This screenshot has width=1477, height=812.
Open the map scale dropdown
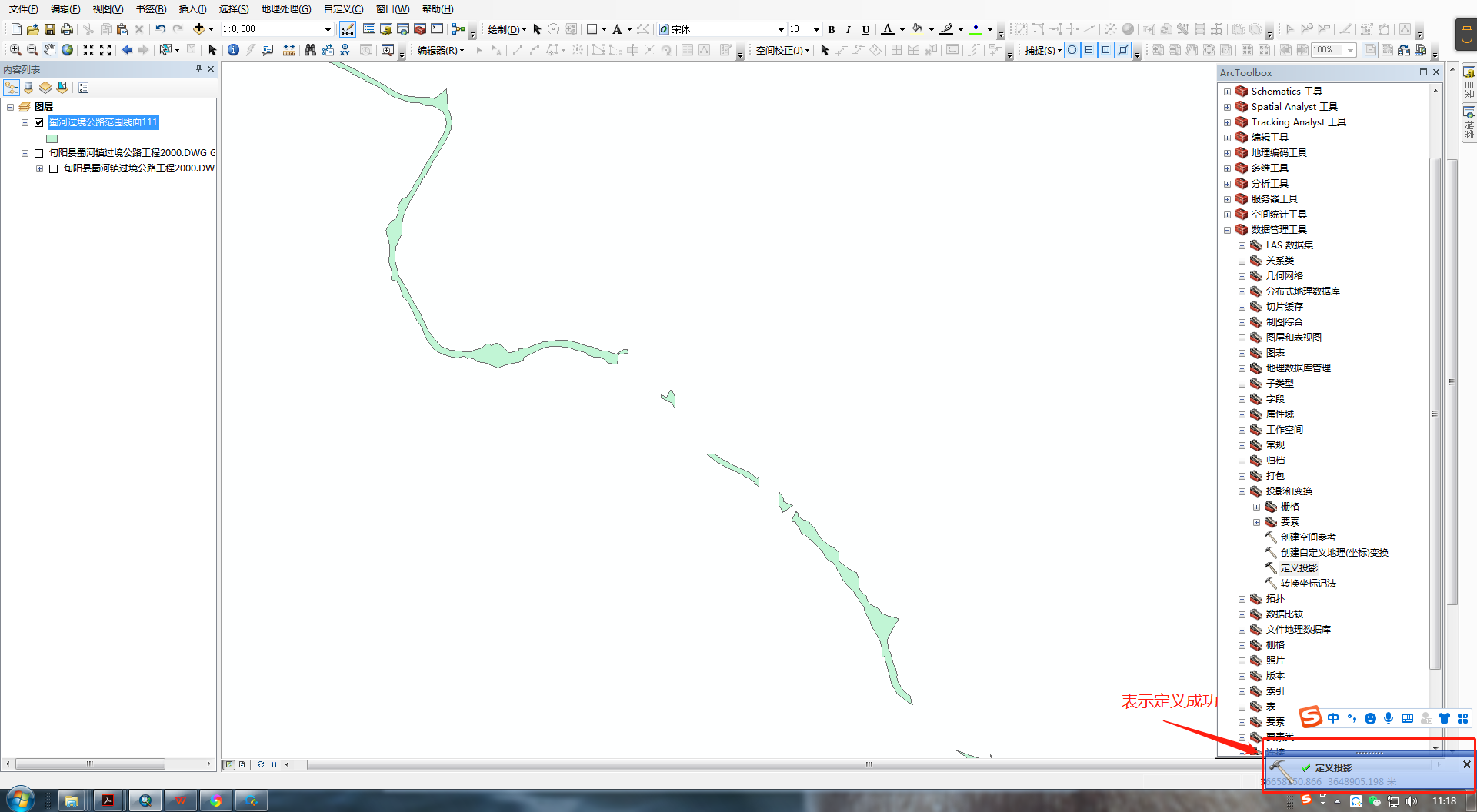(x=328, y=29)
